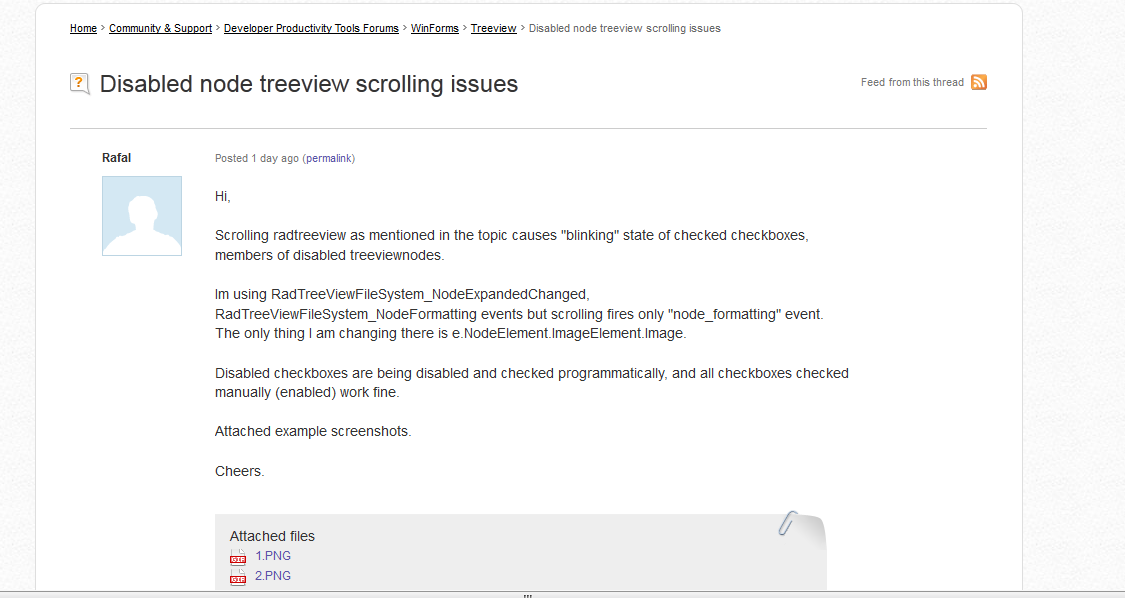Navigate to Developer Productivity Tools Forums
Screen dimensions: 1125x598
(311, 28)
